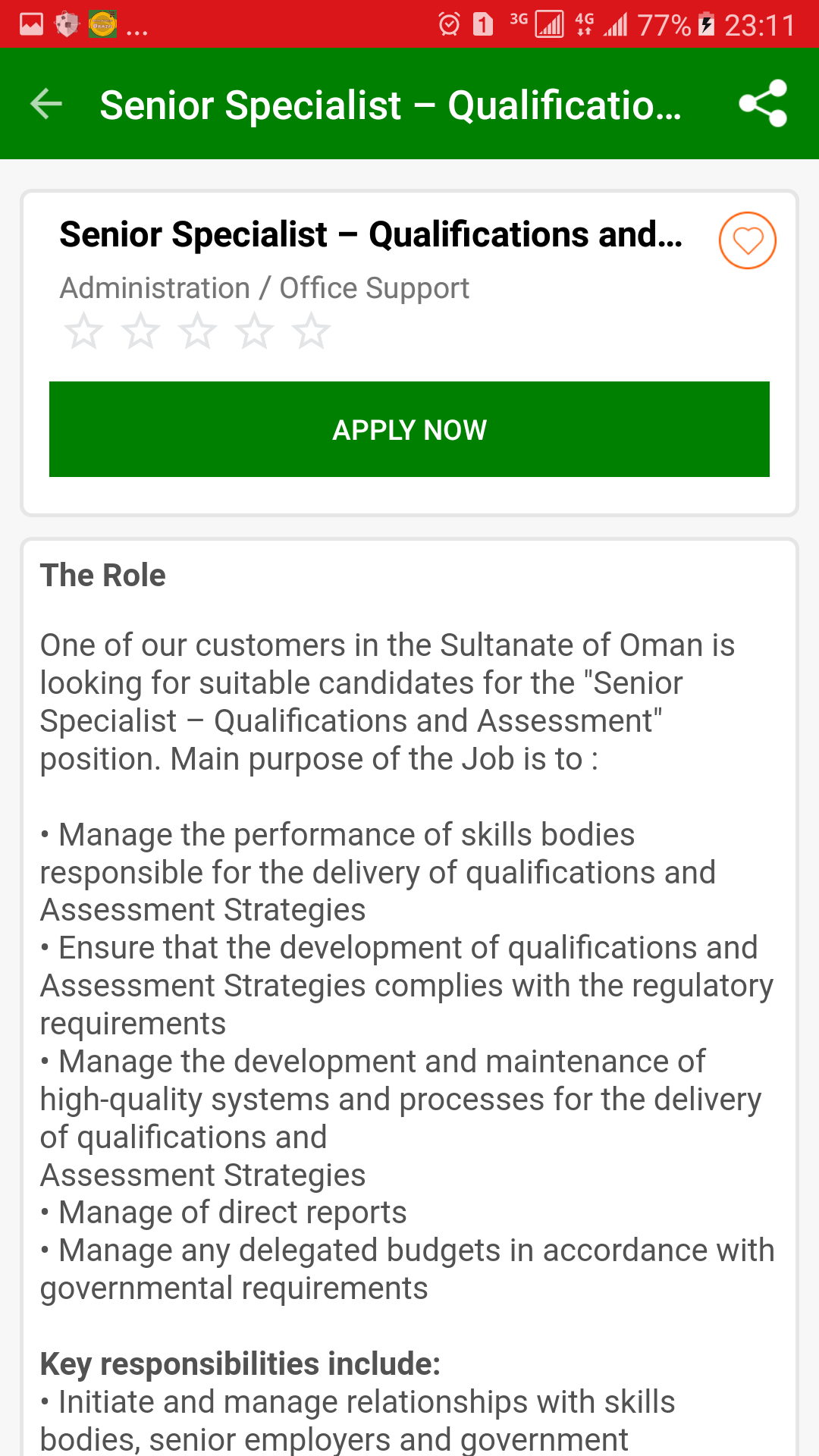Screen dimensions: 819x1456
Task: Tap the three-dots notification overflow
Action: pos(137,32)
